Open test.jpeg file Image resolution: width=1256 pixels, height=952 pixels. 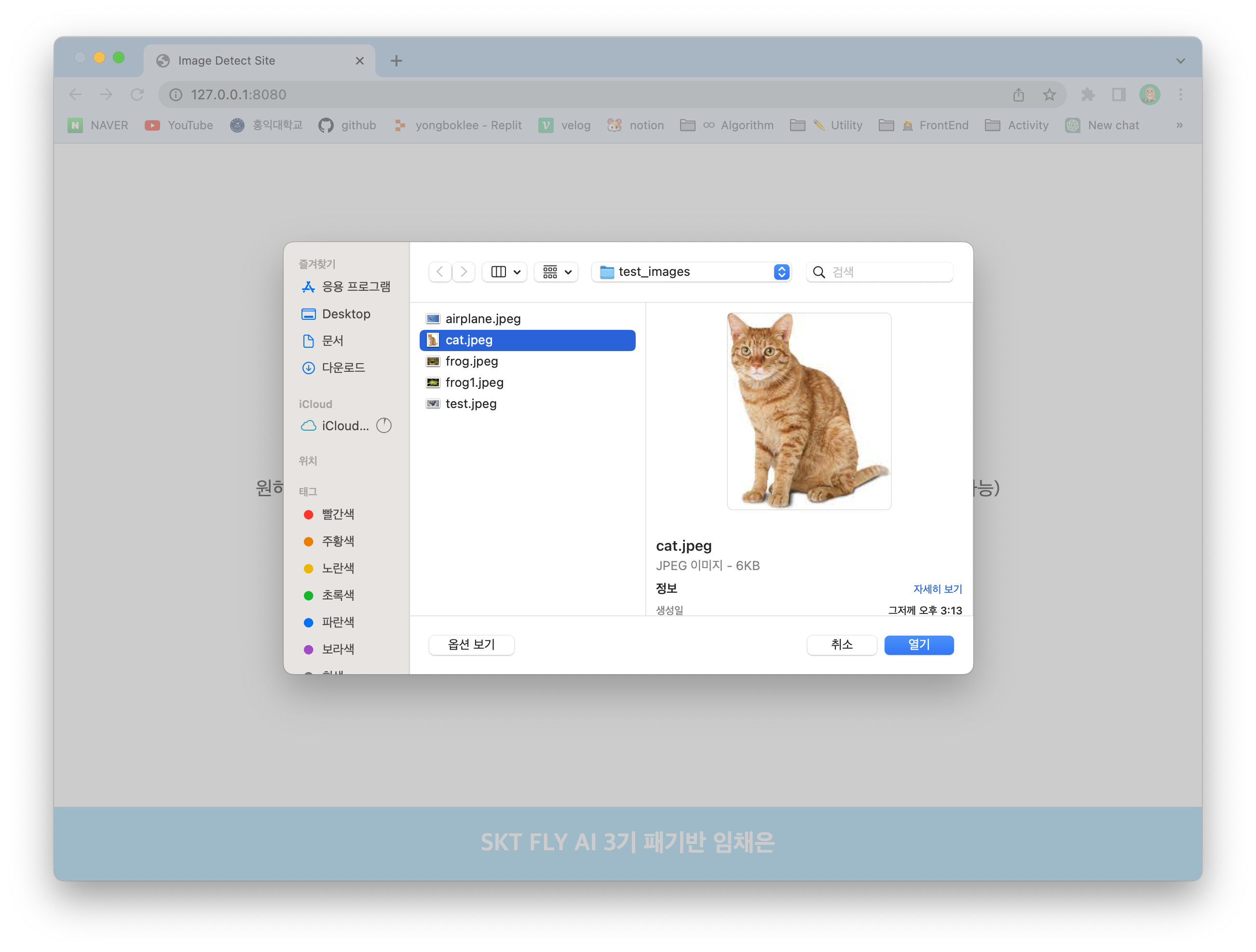(x=469, y=403)
